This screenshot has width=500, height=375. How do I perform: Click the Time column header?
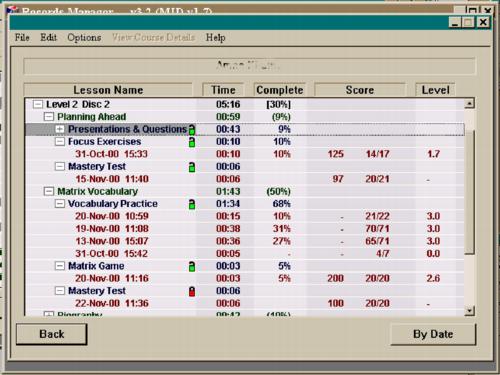click(223, 90)
